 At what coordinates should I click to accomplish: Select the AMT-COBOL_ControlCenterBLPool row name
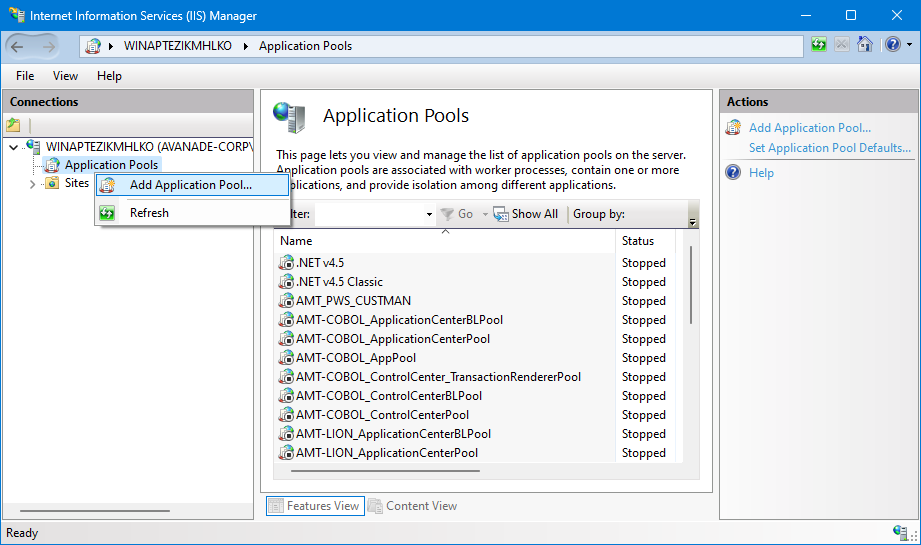tap(389, 396)
